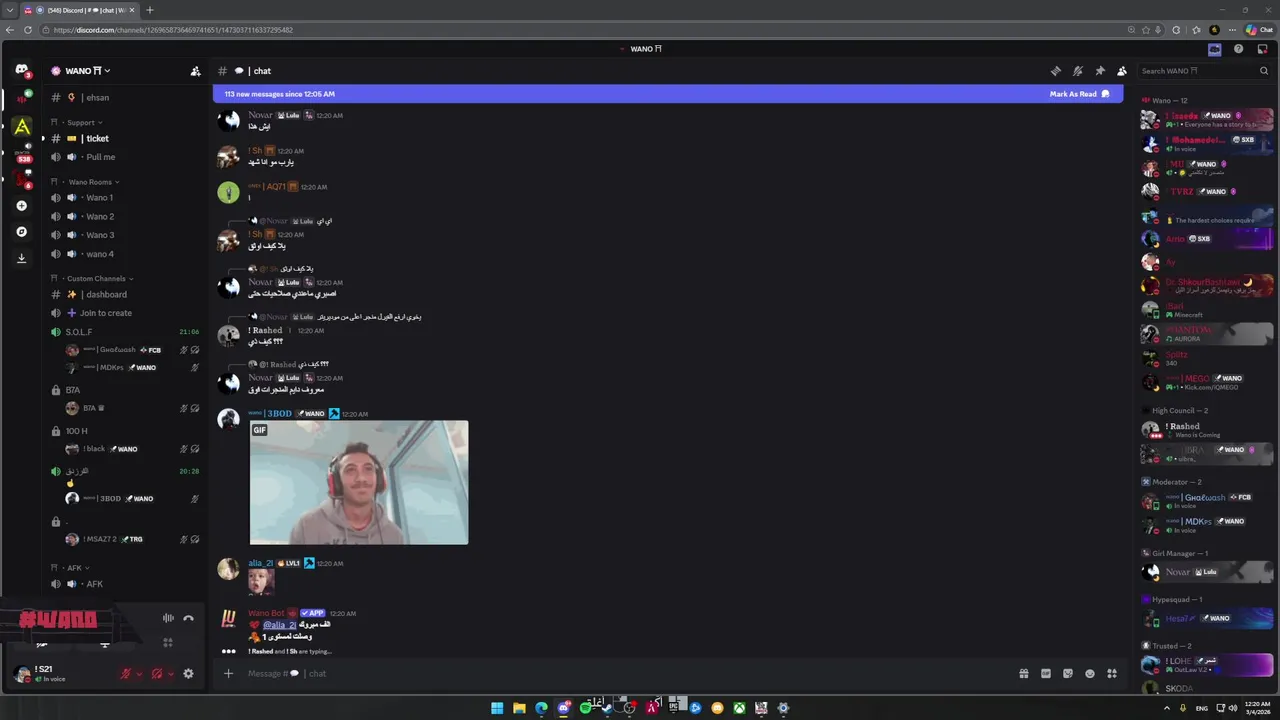The height and width of the screenshot is (720, 1280).
Task: Open the emoji picker in the message bar
Action: click(x=1090, y=674)
